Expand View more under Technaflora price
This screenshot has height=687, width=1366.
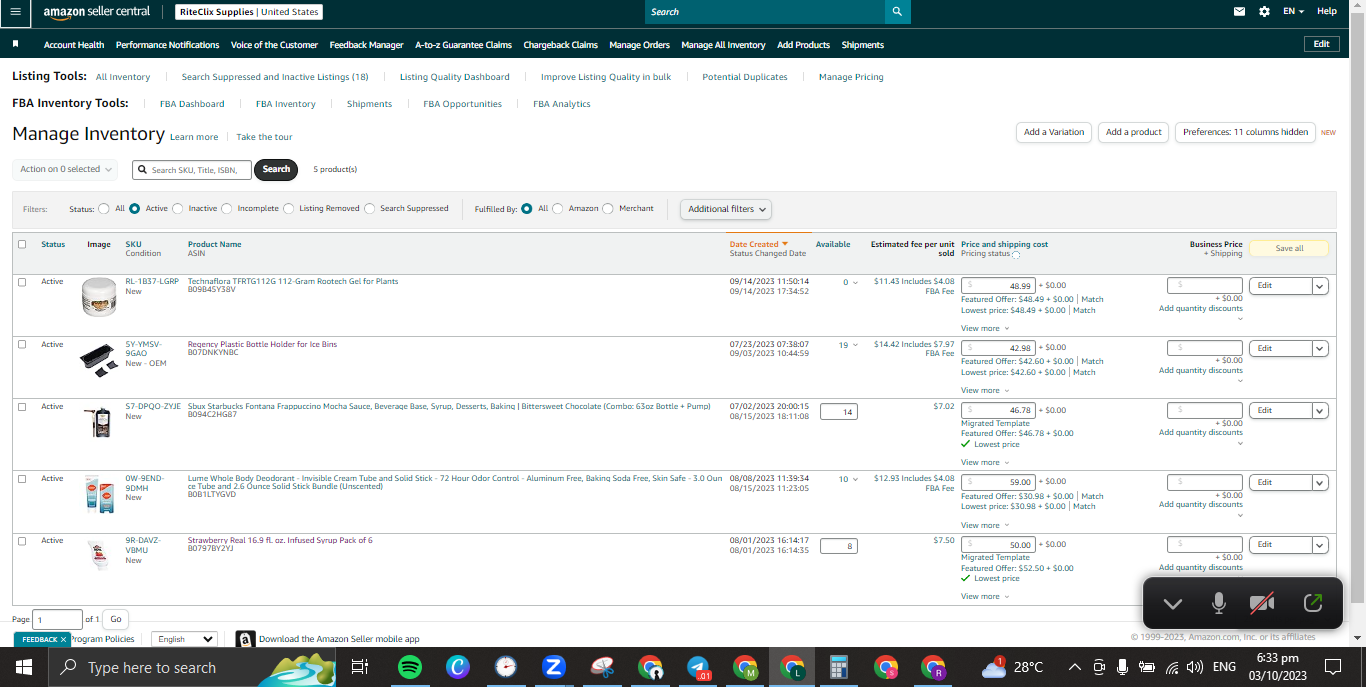pyautogui.click(x=985, y=328)
